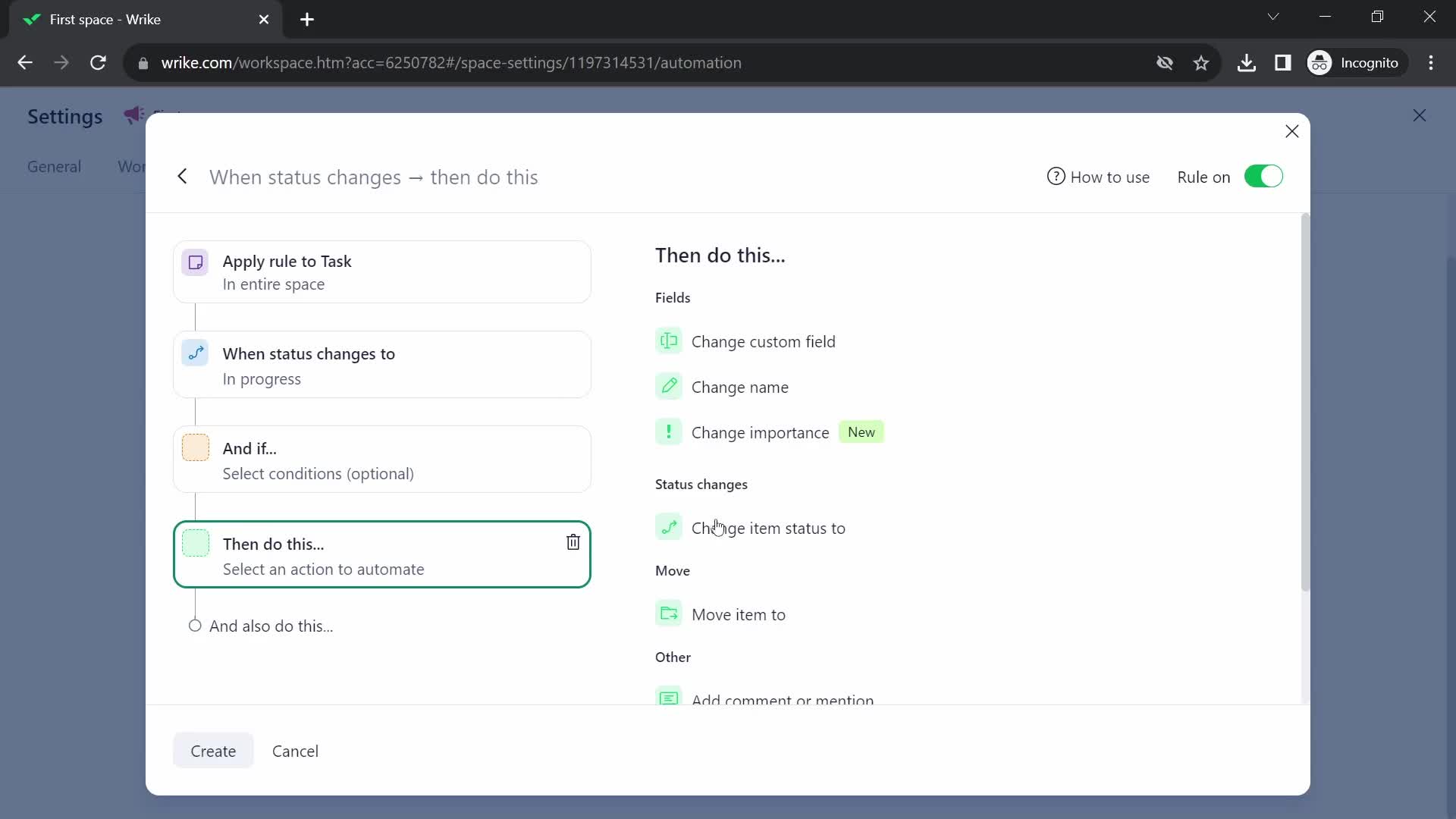Click the In entire space text
1456x819 pixels.
click(274, 284)
